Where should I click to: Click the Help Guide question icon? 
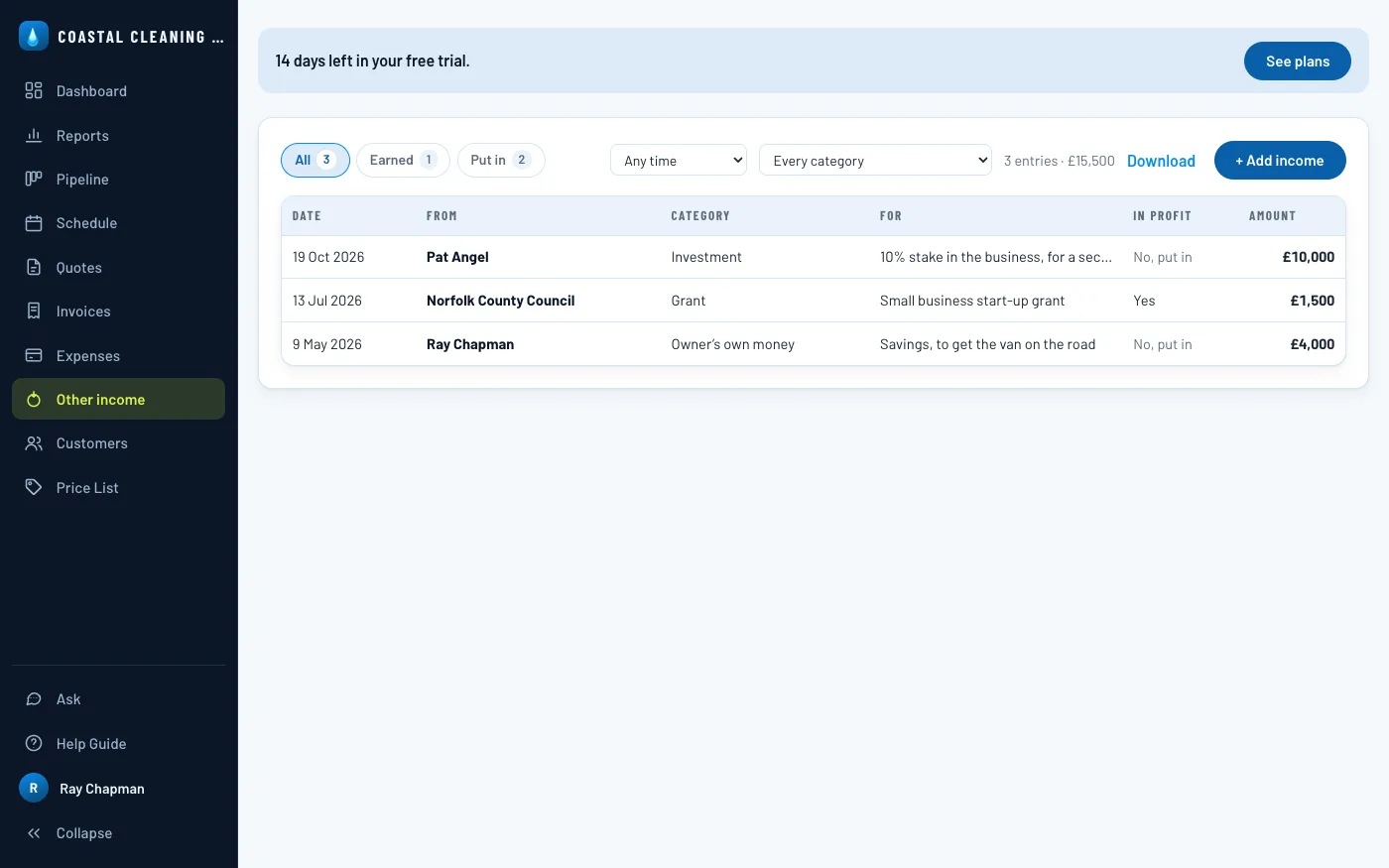[x=34, y=744]
